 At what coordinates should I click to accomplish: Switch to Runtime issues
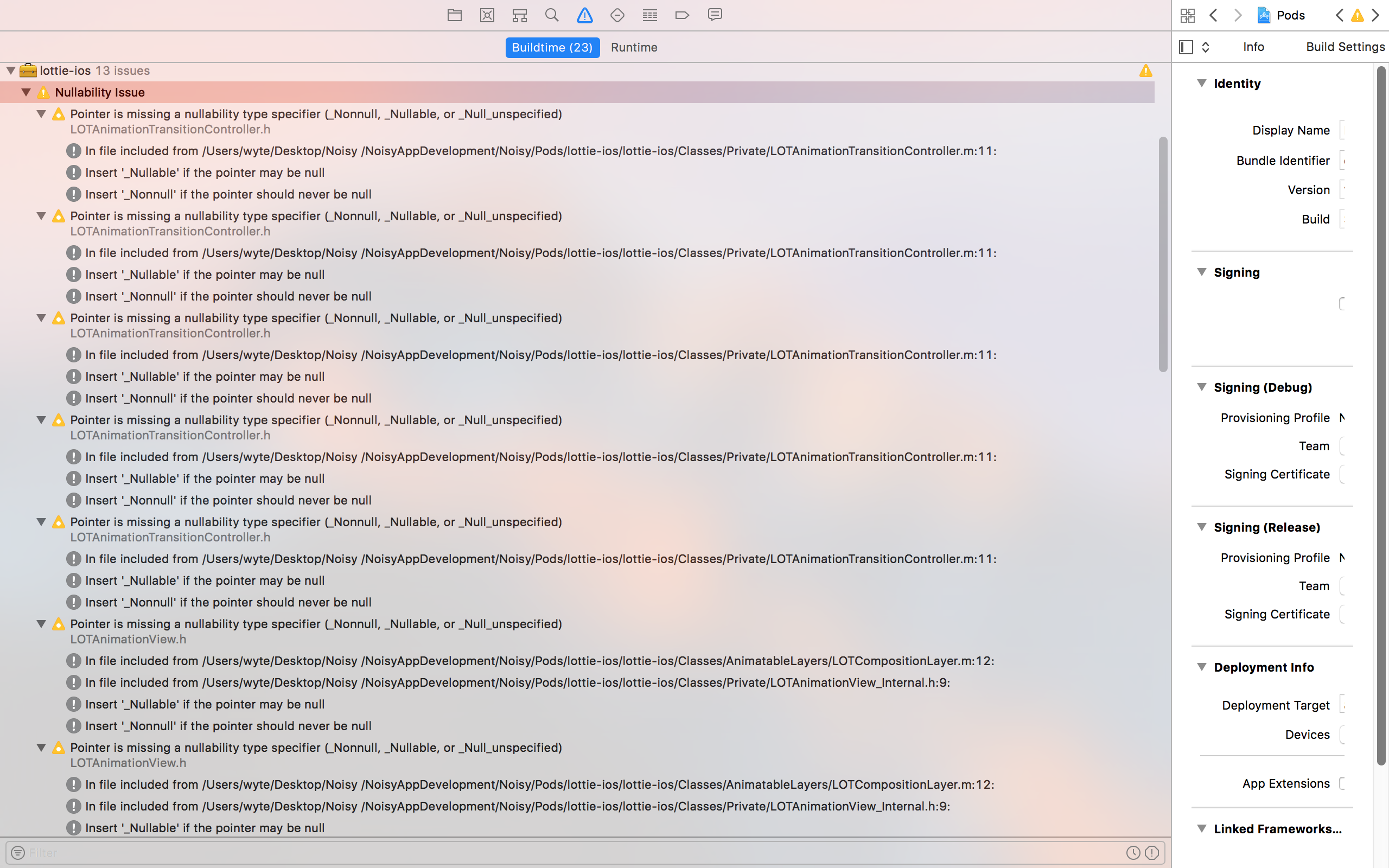[634, 48]
